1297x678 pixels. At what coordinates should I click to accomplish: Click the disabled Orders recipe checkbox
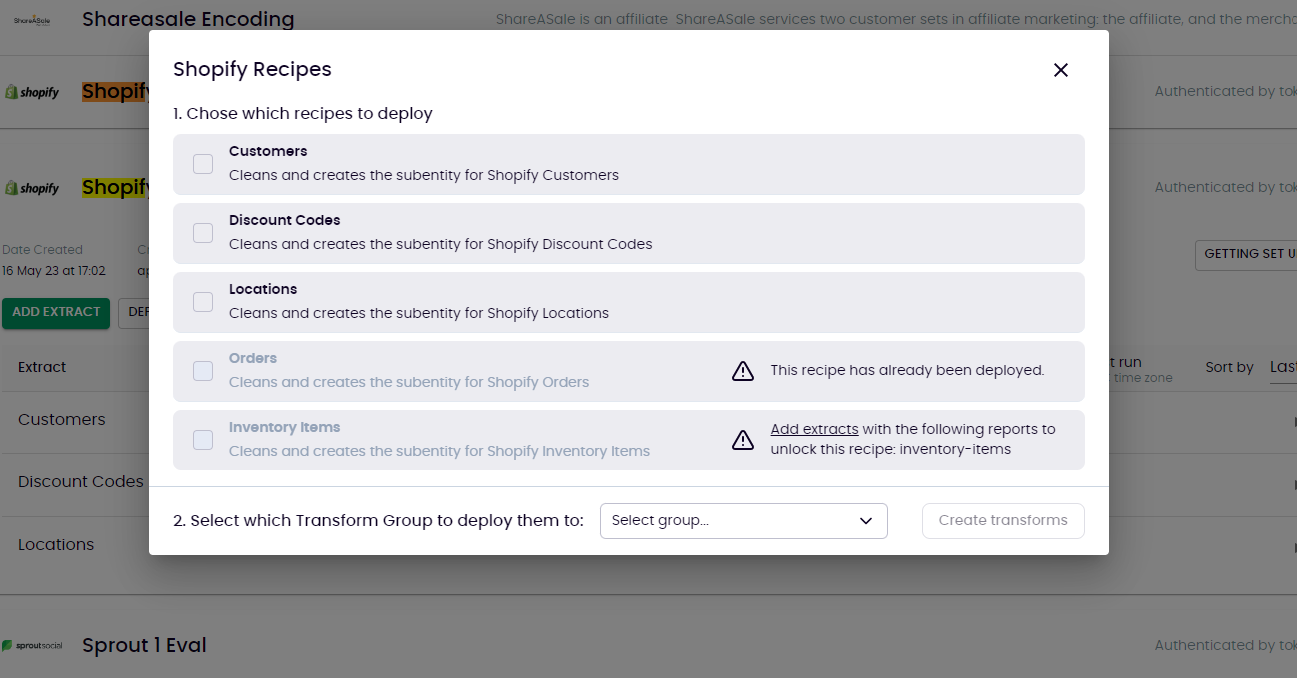tap(203, 371)
